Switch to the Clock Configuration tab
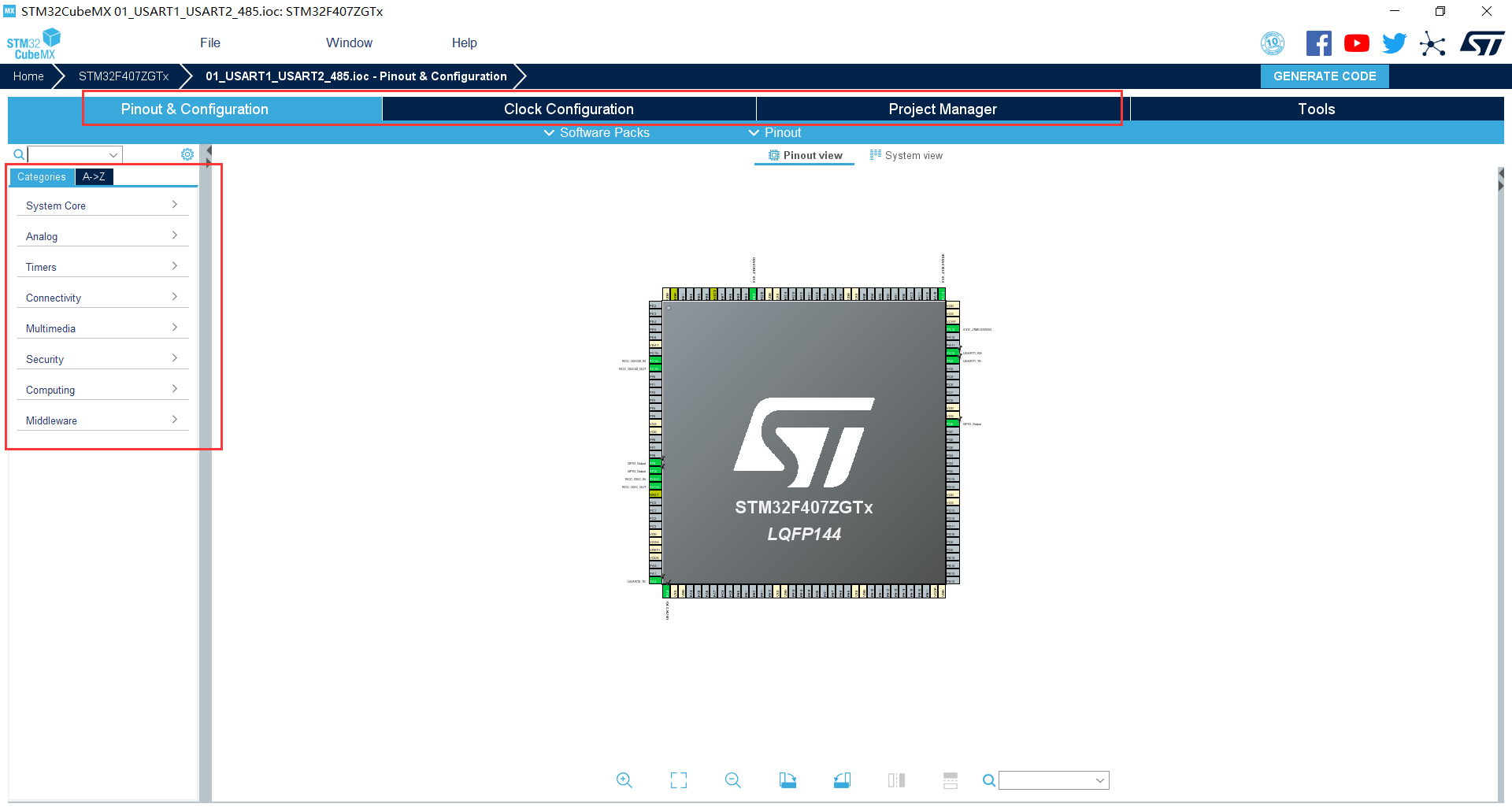The height and width of the screenshot is (811, 1512). 569,109
